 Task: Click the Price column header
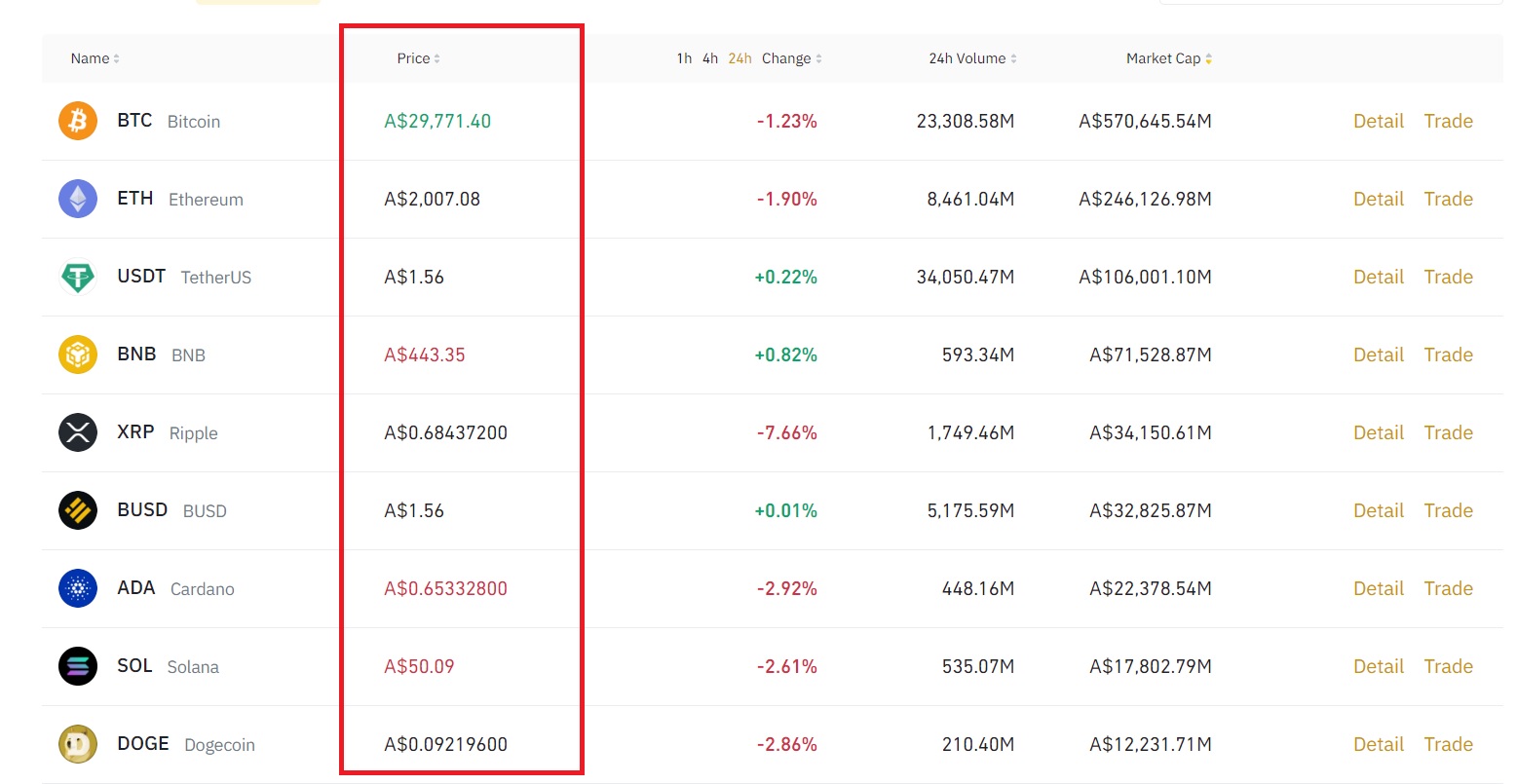click(x=413, y=58)
